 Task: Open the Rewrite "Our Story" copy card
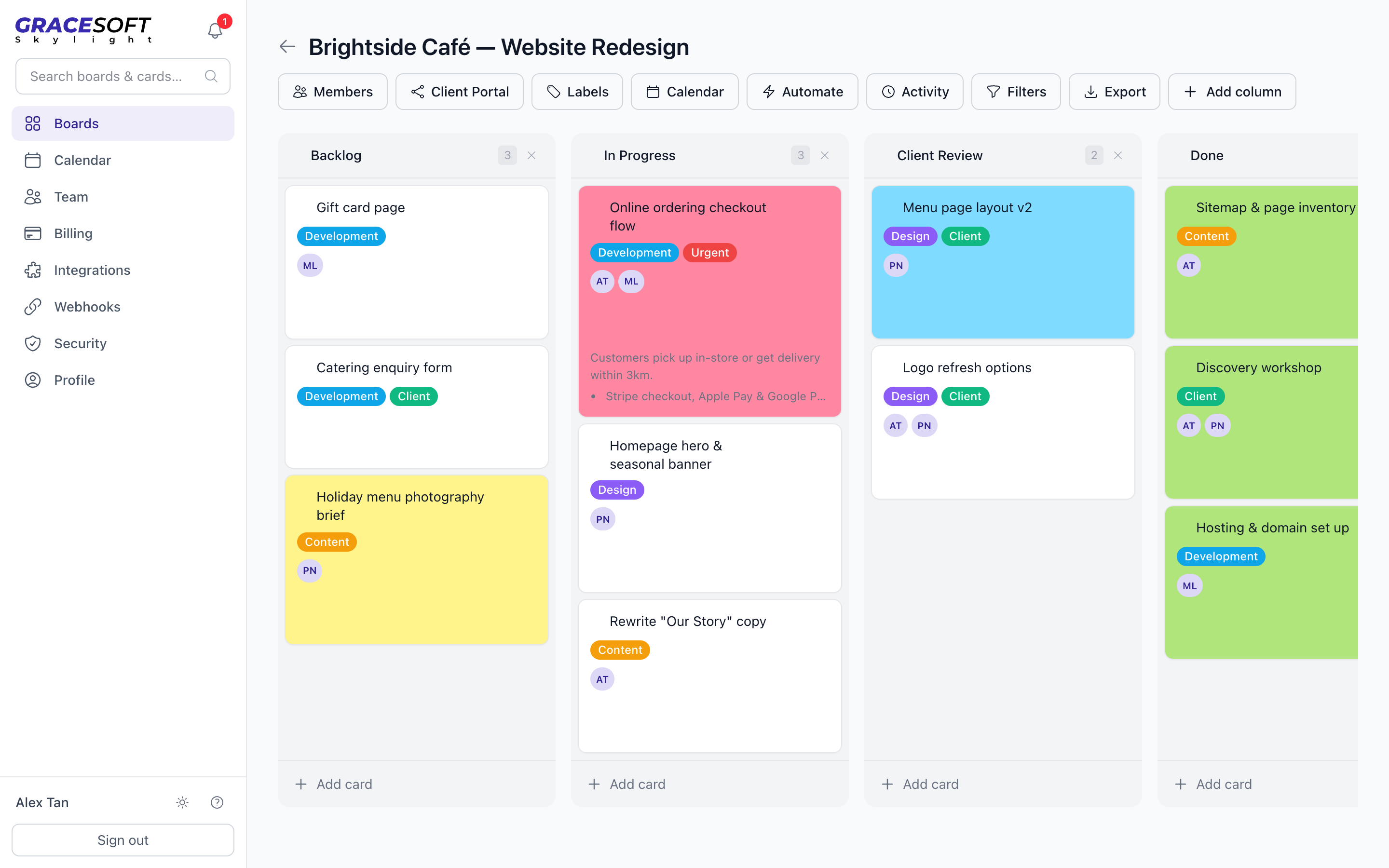pyautogui.click(x=710, y=676)
